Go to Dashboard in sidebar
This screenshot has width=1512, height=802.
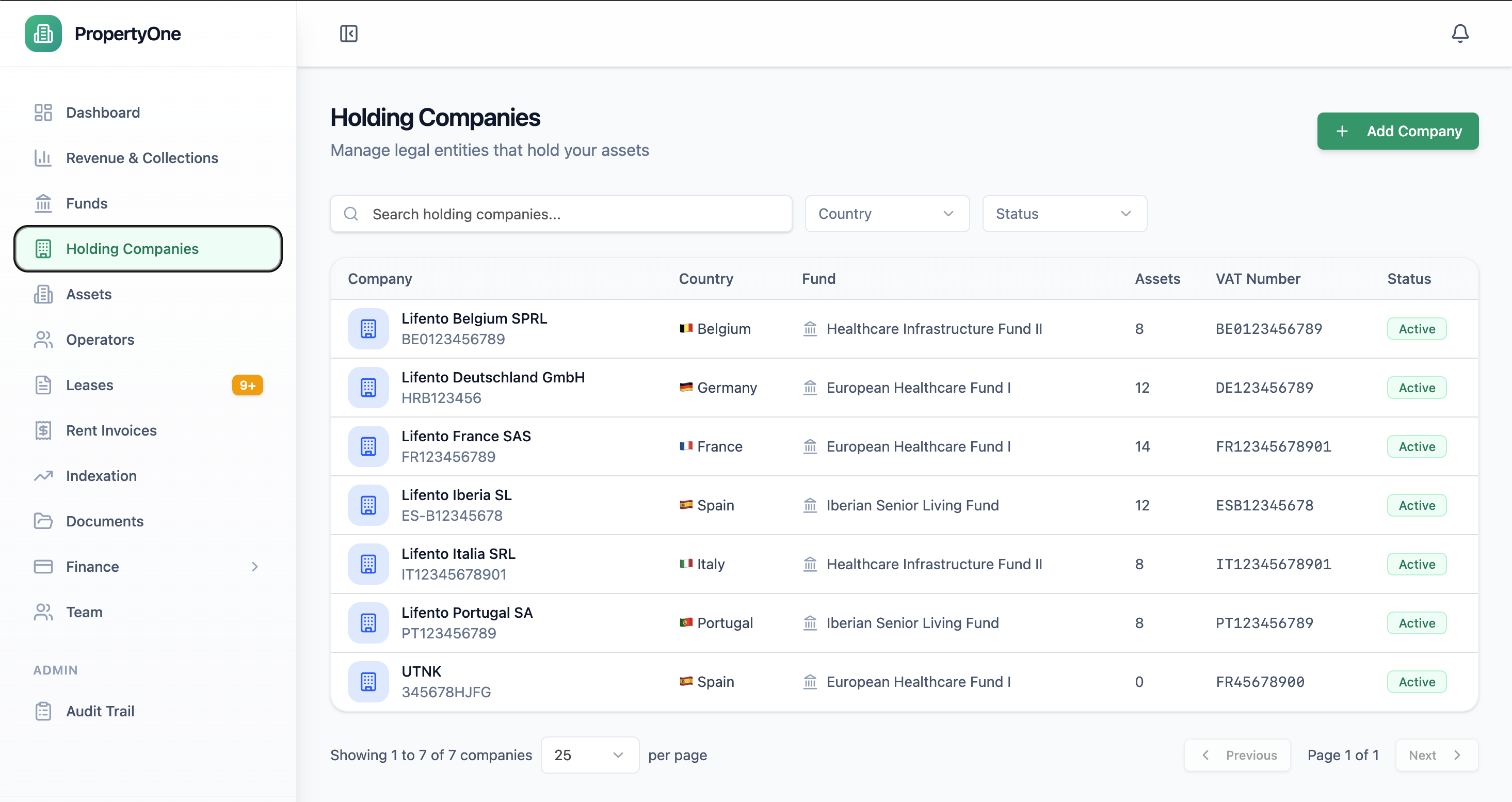(148, 112)
